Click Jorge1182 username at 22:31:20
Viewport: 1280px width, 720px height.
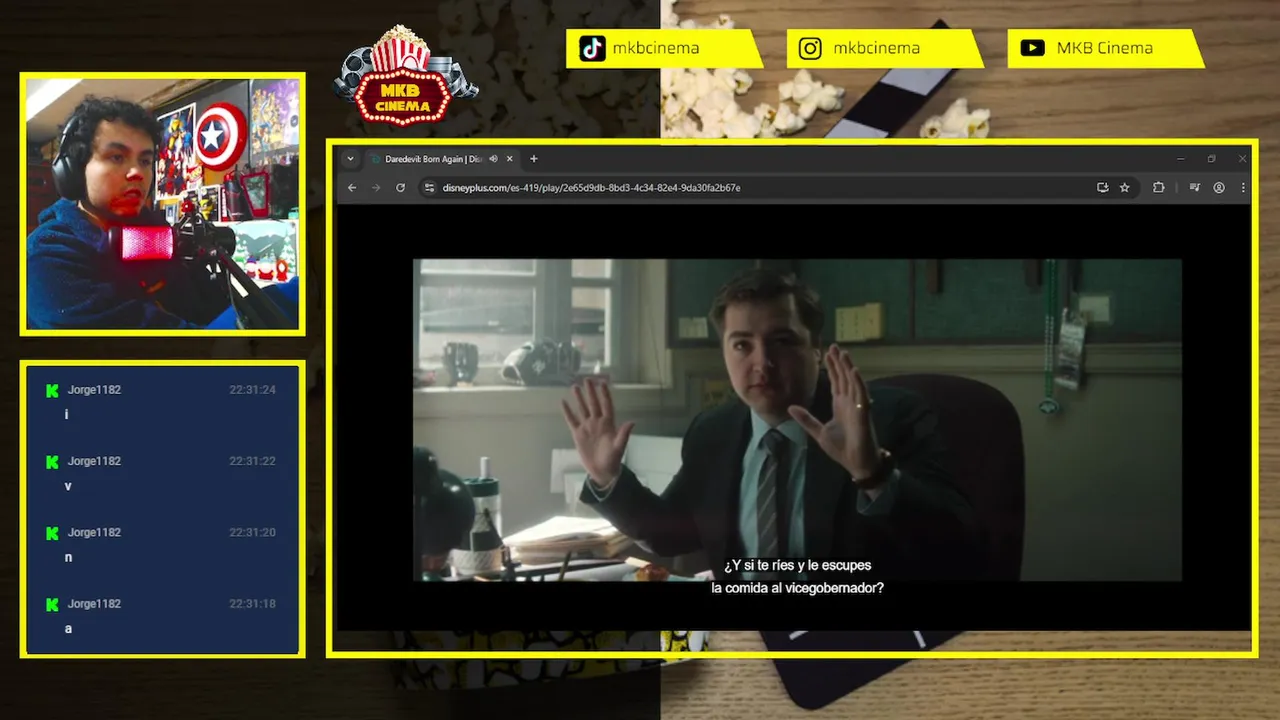(94, 533)
